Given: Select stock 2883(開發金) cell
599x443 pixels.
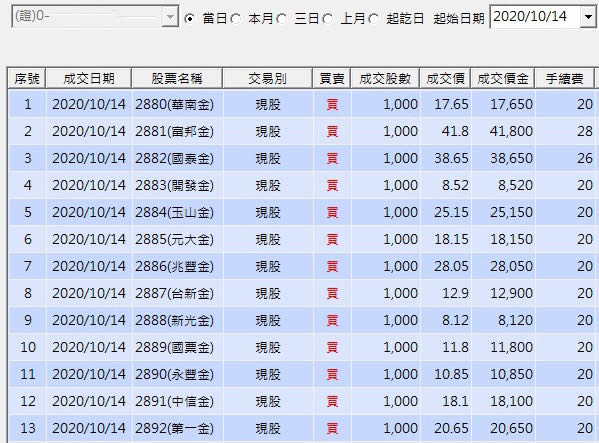Looking at the screenshot, I should click(177, 185).
